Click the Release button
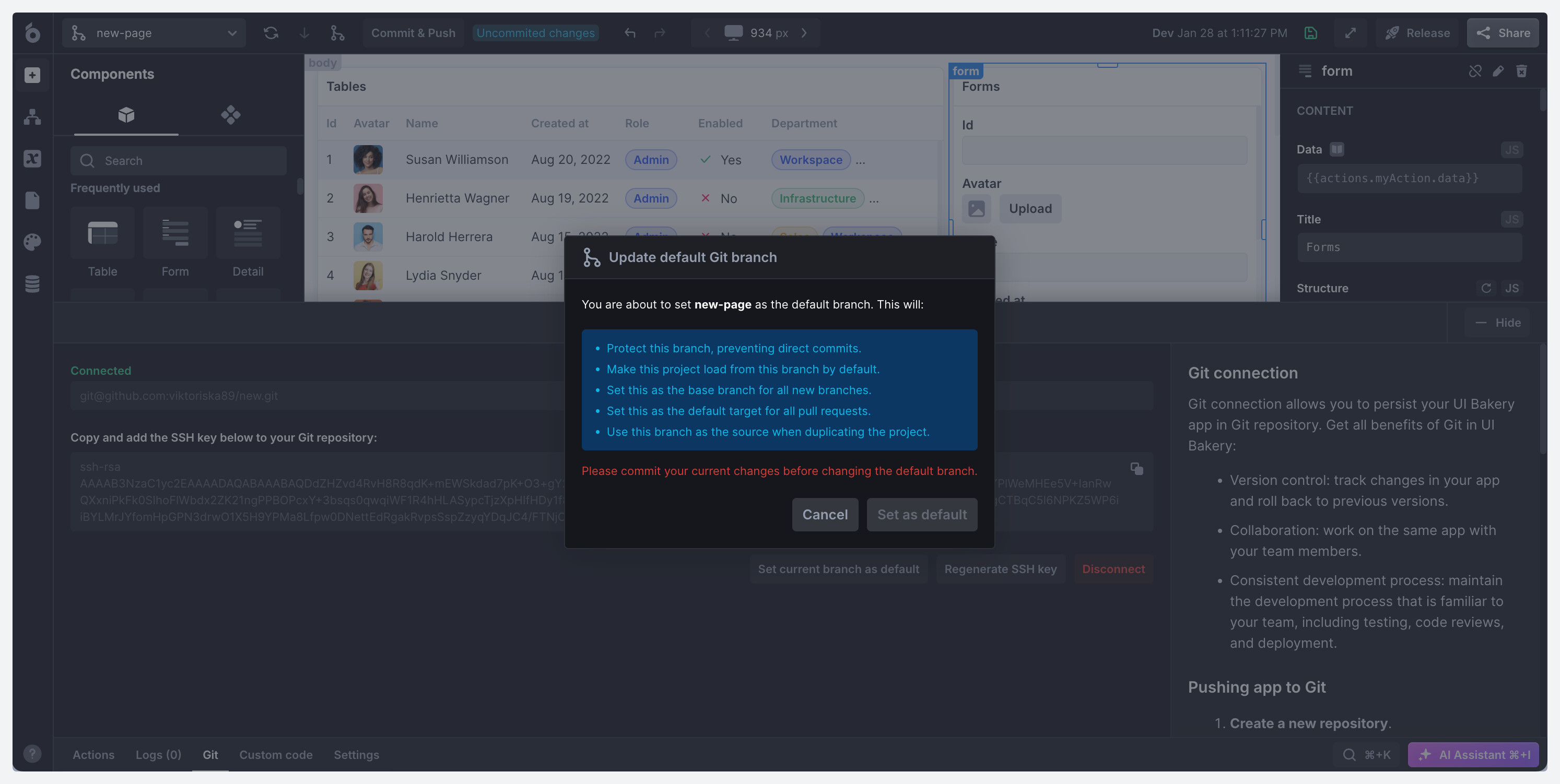The width and height of the screenshot is (1560, 784). (x=1417, y=33)
